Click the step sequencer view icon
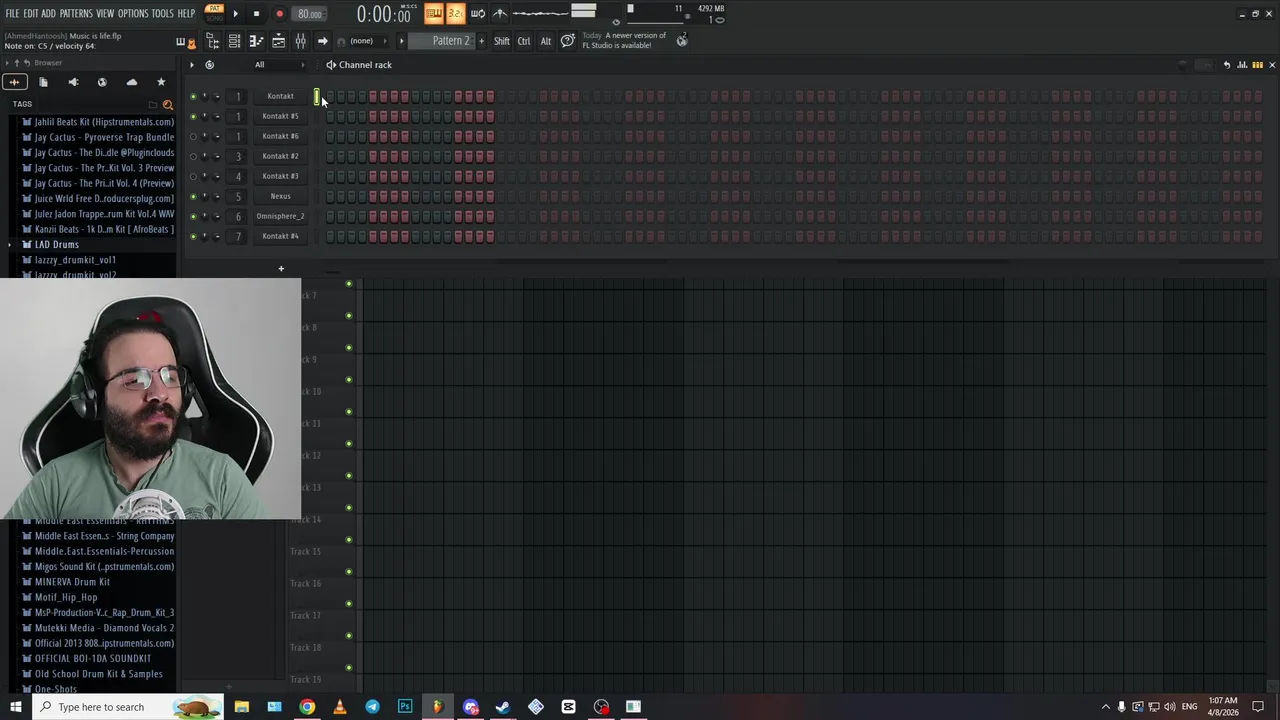Viewport: 1280px width, 720px height. [1257, 65]
